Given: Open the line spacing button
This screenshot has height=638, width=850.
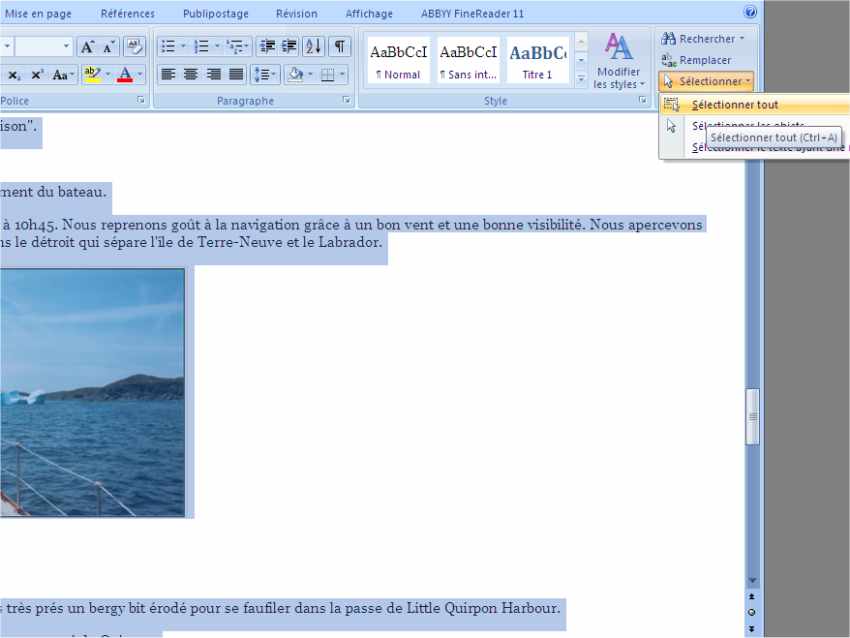Looking at the screenshot, I should pyautogui.click(x=265, y=75).
